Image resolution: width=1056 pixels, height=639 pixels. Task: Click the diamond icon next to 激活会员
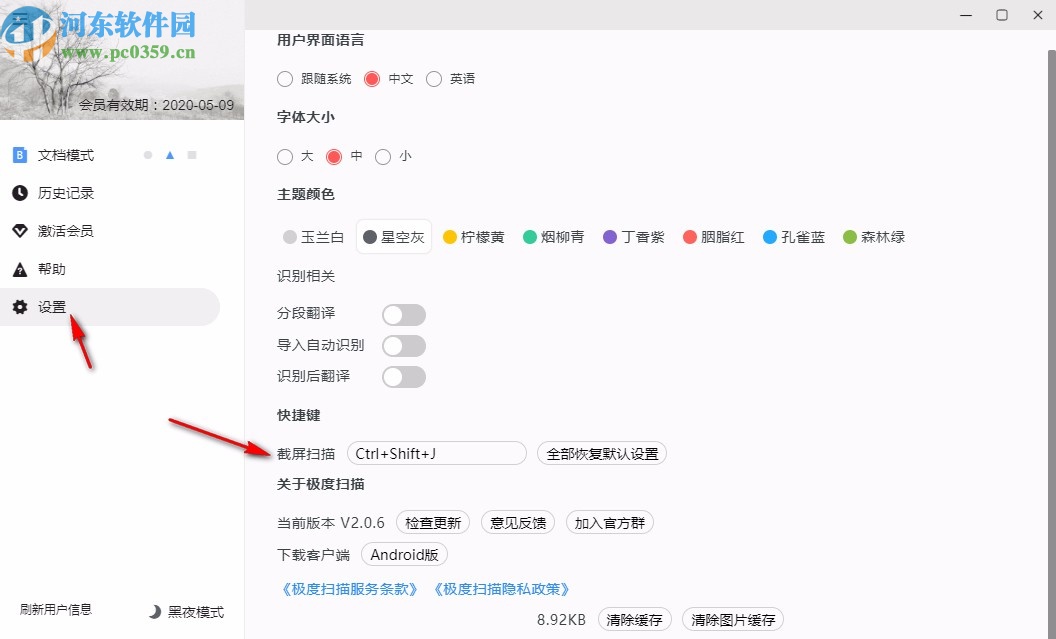[x=21, y=231]
